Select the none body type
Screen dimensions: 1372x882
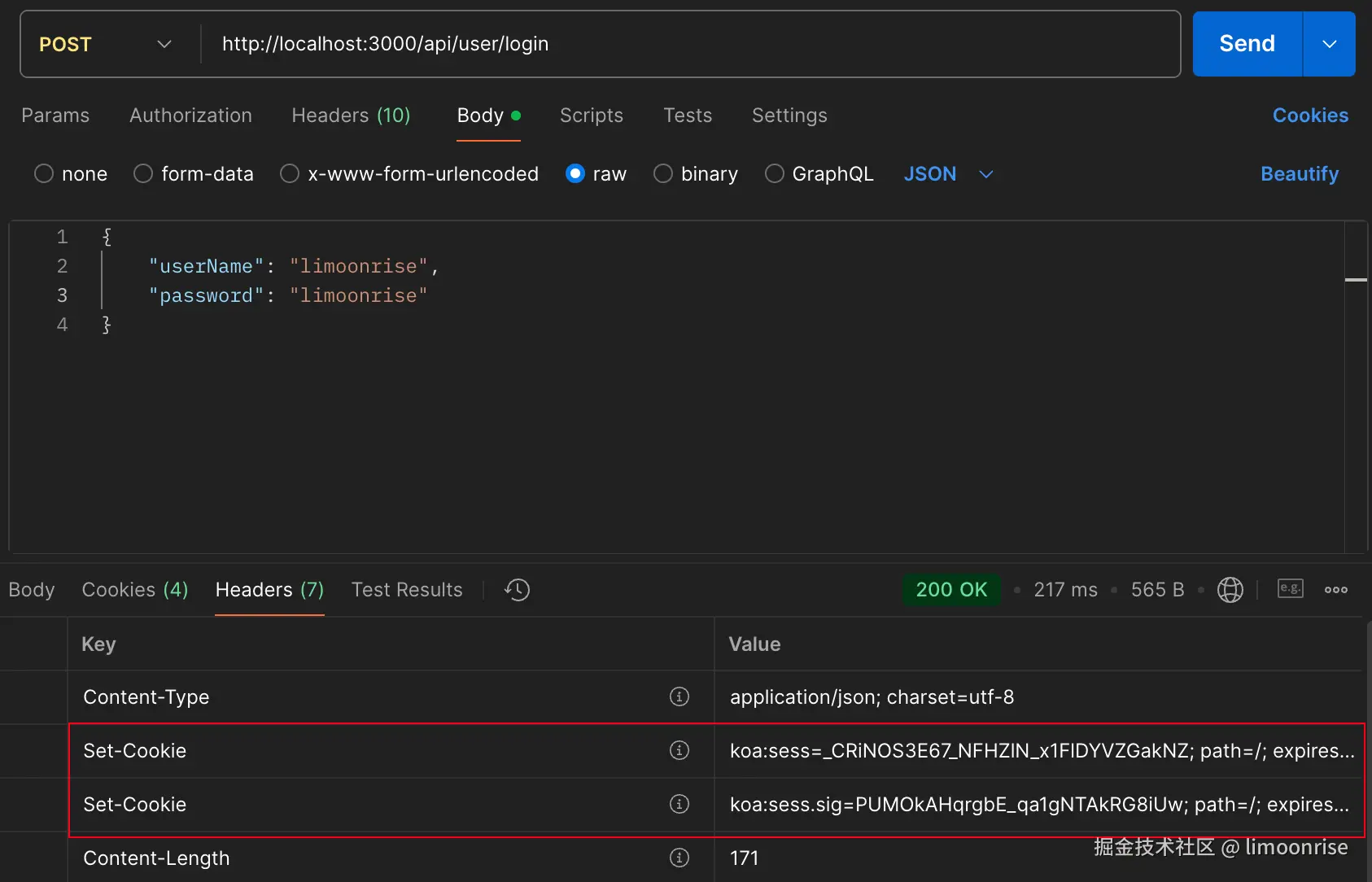[44, 174]
